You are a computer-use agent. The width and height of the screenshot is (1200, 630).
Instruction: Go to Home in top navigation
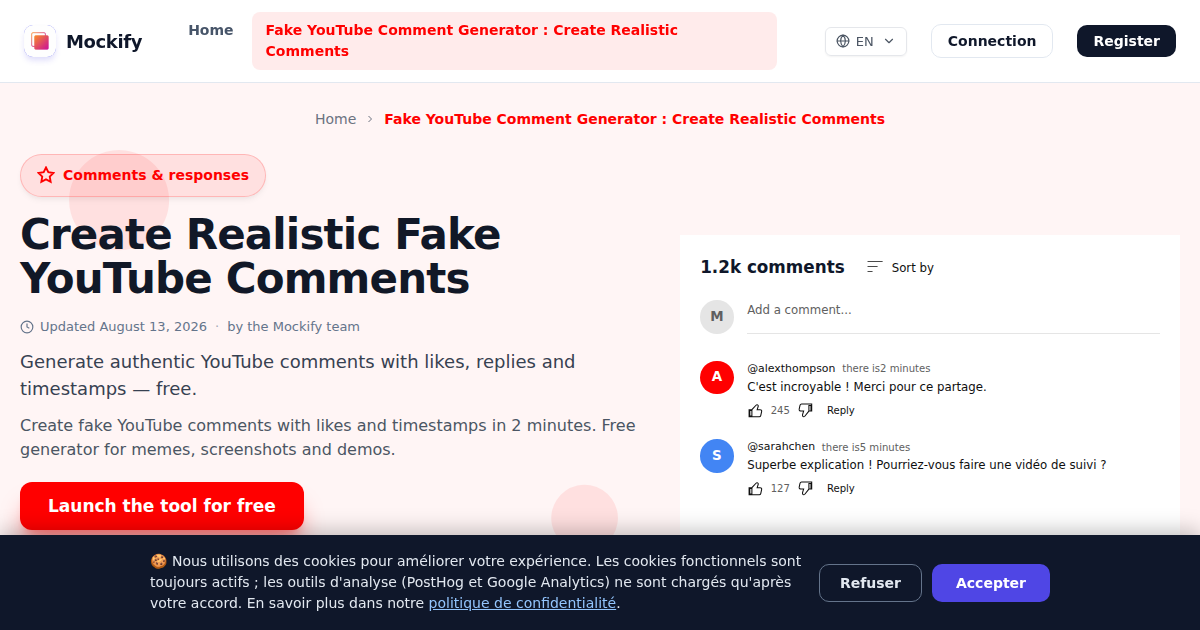pyautogui.click(x=211, y=30)
